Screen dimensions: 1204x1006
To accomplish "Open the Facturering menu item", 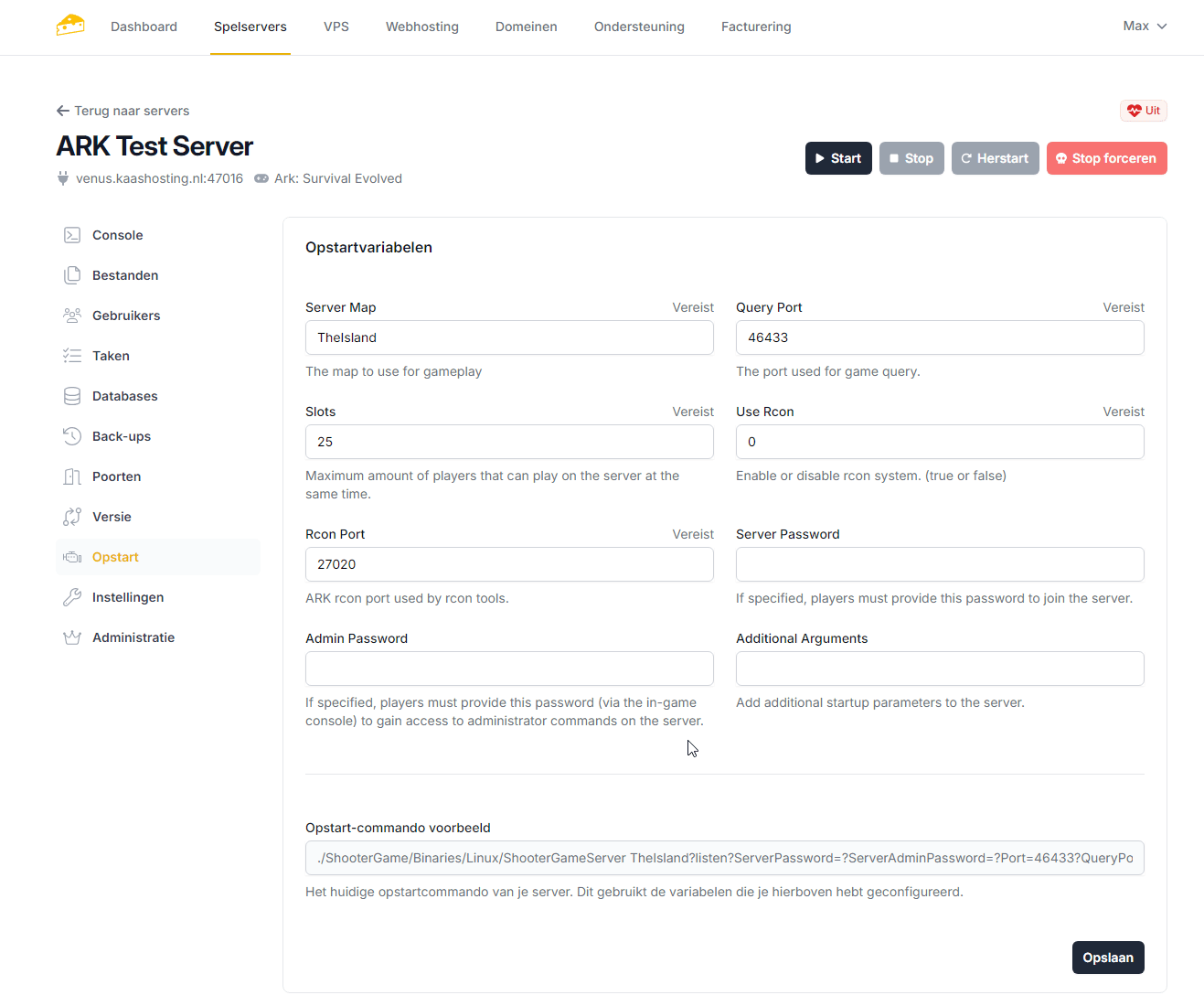I will pyautogui.click(x=755, y=27).
